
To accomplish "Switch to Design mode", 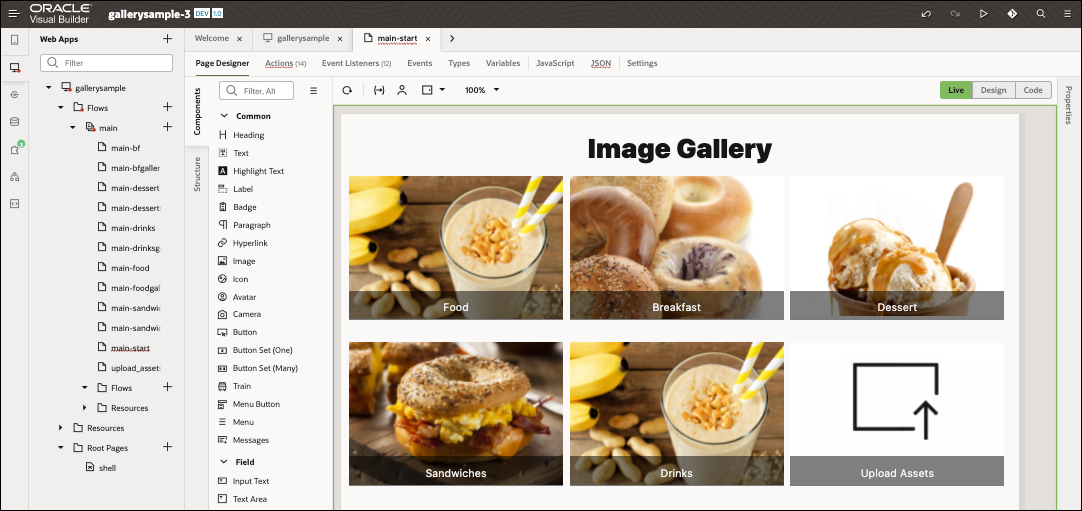I will pyautogui.click(x=994, y=90).
